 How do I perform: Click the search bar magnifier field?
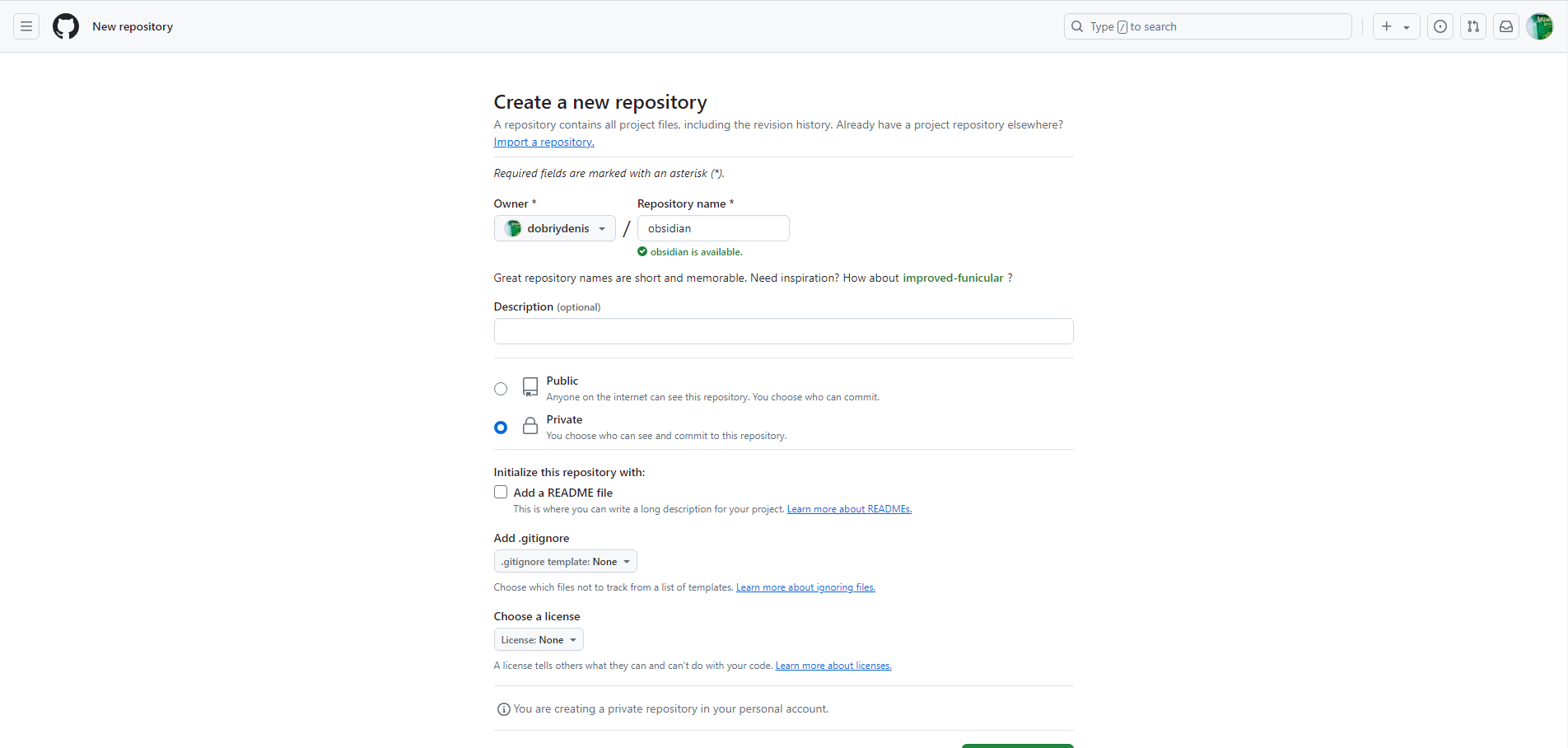click(1207, 26)
